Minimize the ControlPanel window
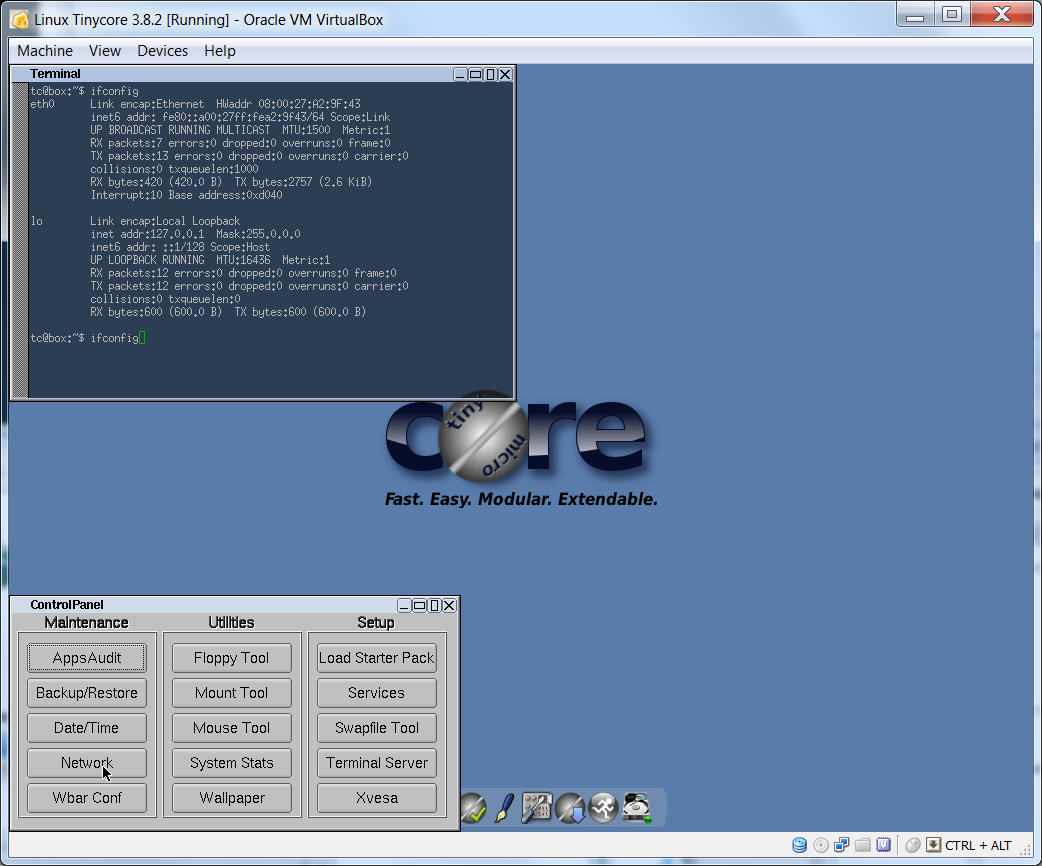The height and width of the screenshot is (866, 1042). [404, 605]
